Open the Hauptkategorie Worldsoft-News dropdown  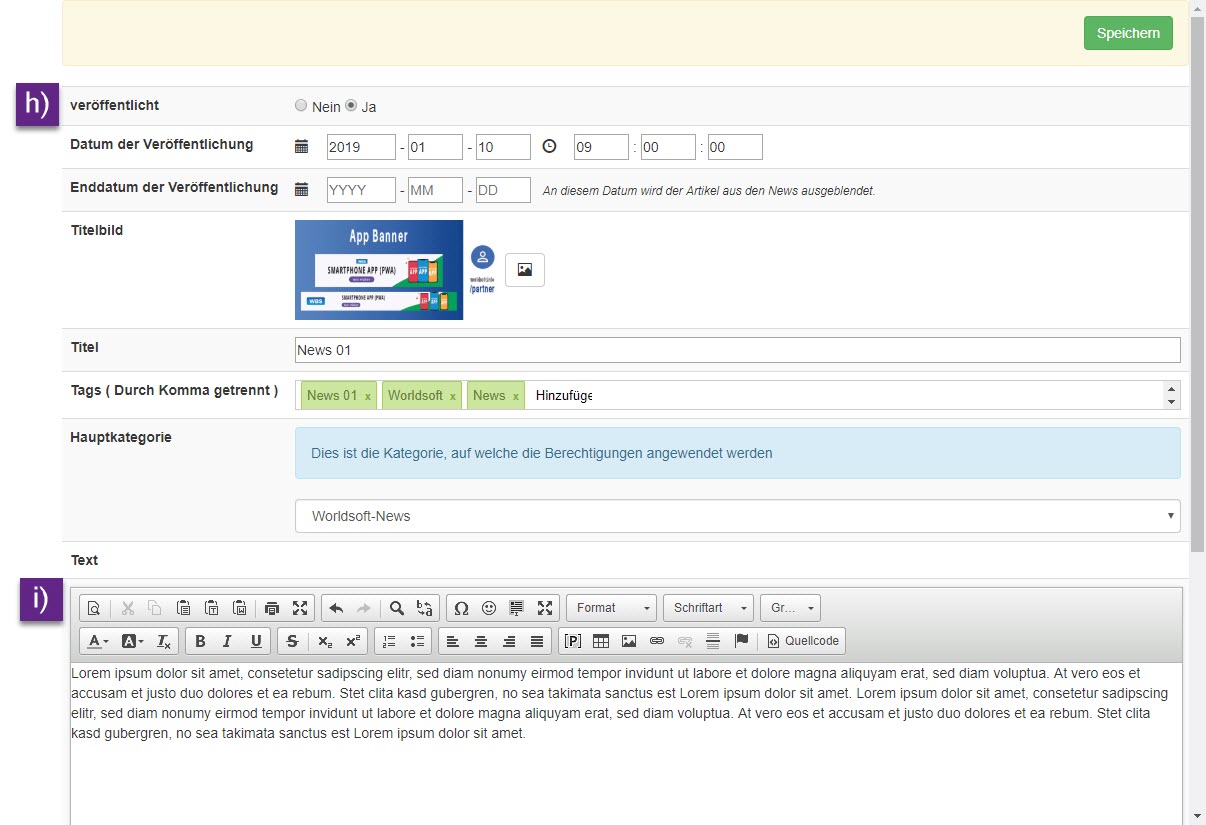point(738,515)
